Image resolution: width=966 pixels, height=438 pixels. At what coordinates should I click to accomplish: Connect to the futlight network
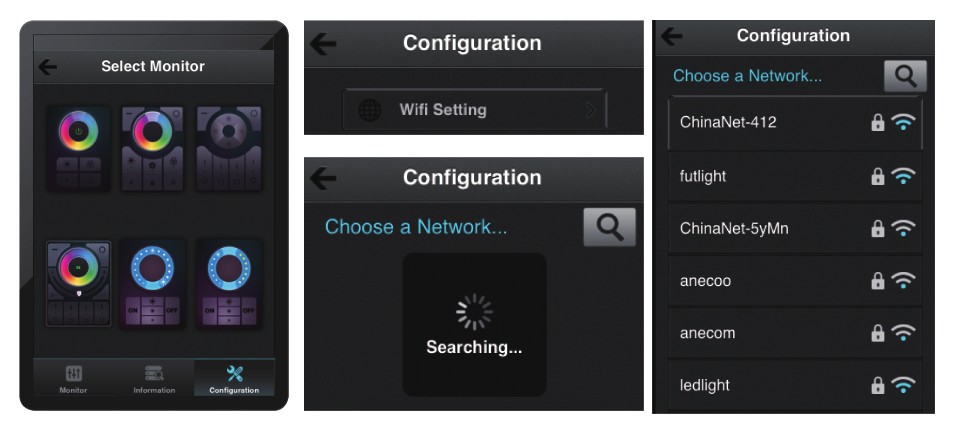[795, 176]
